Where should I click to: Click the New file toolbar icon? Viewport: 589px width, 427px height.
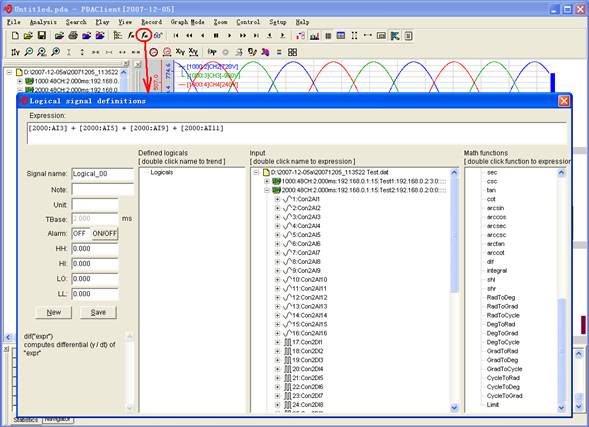pyautogui.click(x=15, y=36)
